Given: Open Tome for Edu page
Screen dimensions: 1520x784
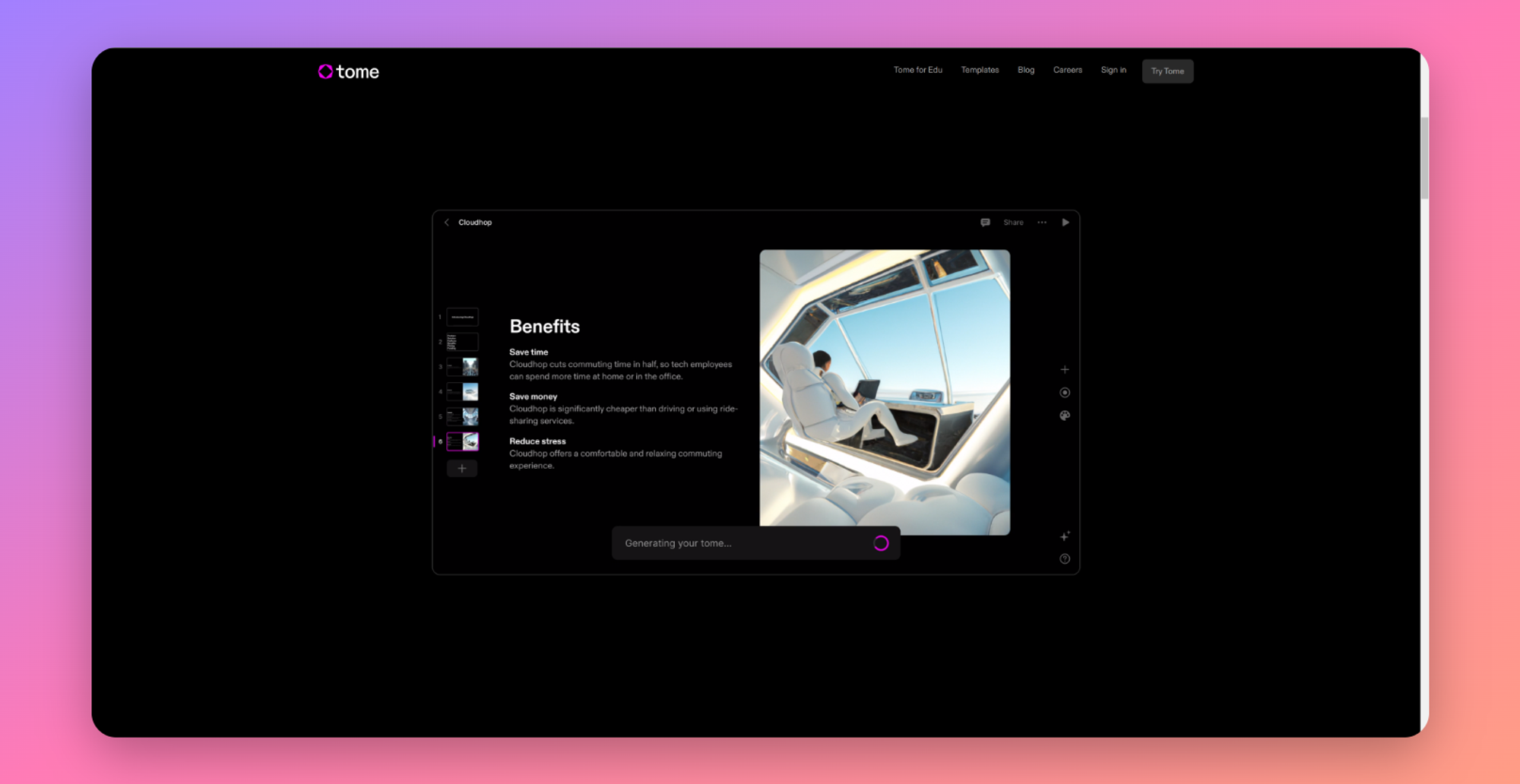Looking at the screenshot, I should coord(917,70).
